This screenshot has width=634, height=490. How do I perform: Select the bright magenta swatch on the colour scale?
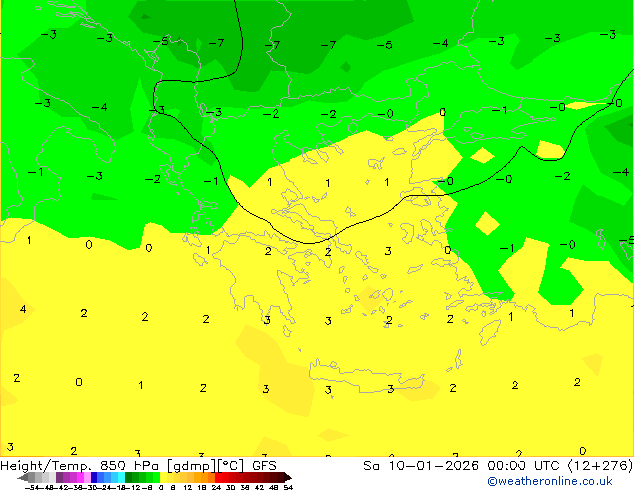click(x=80, y=477)
